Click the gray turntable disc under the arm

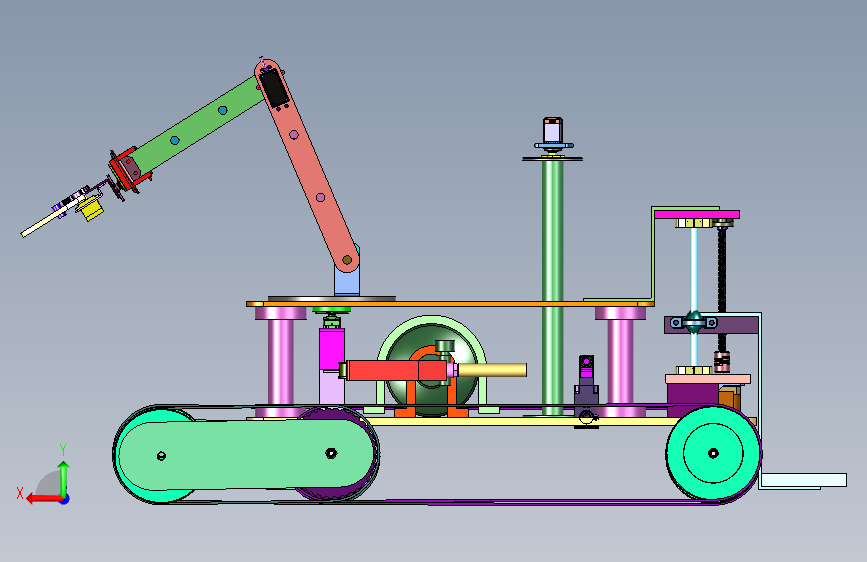[x=332, y=299]
